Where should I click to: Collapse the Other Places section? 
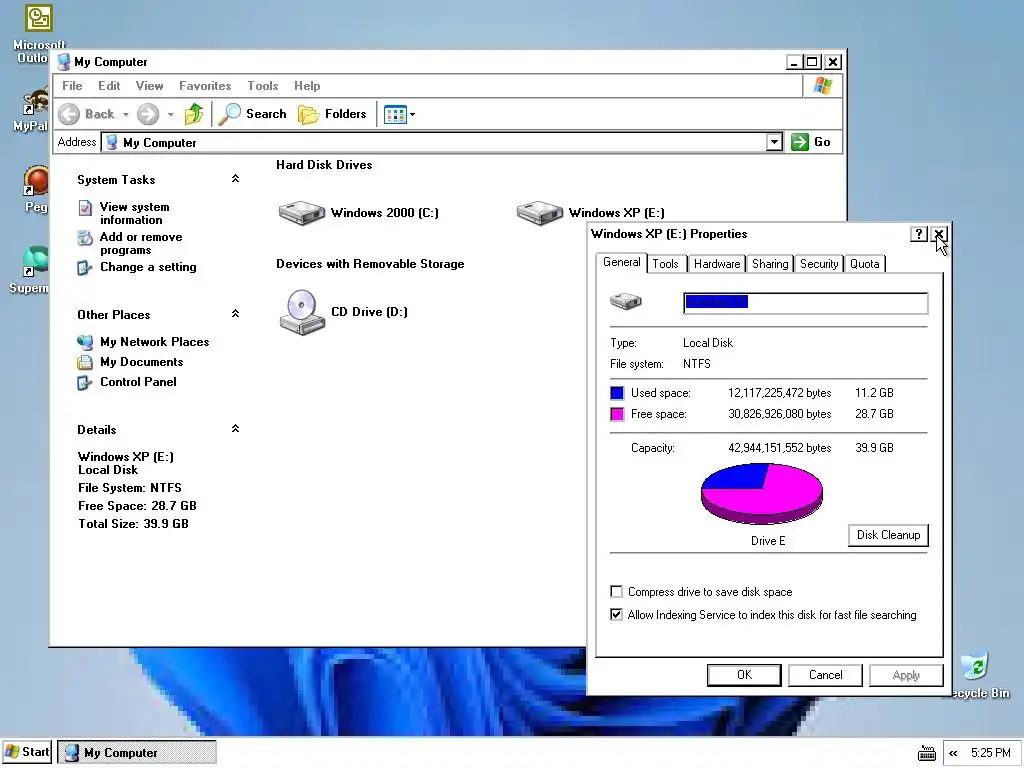point(235,314)
